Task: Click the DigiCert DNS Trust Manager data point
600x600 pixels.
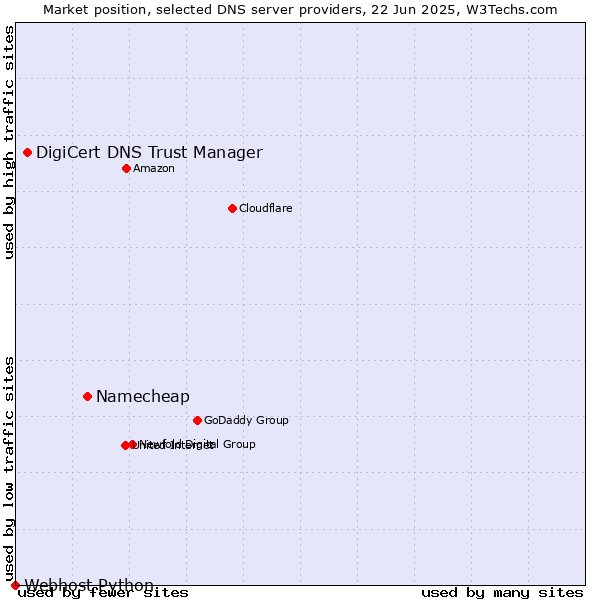Action: [28, 153]
